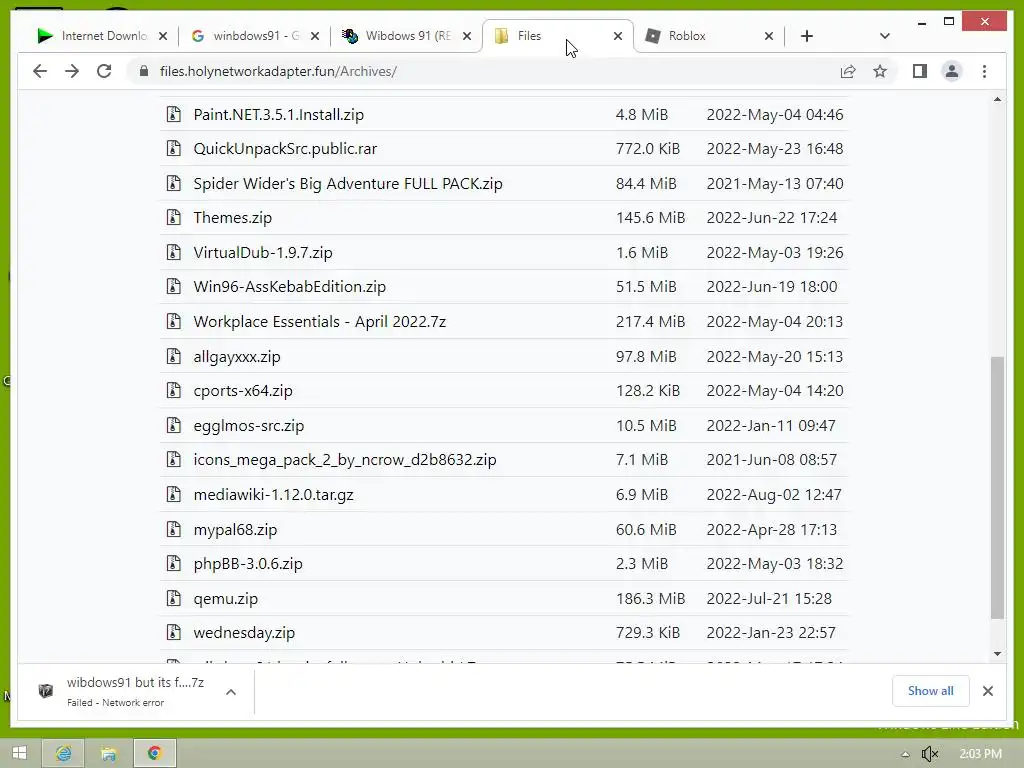Click the 145.6 MiB size value
This screenshot has width=1024, height=768.
[650, 217]
